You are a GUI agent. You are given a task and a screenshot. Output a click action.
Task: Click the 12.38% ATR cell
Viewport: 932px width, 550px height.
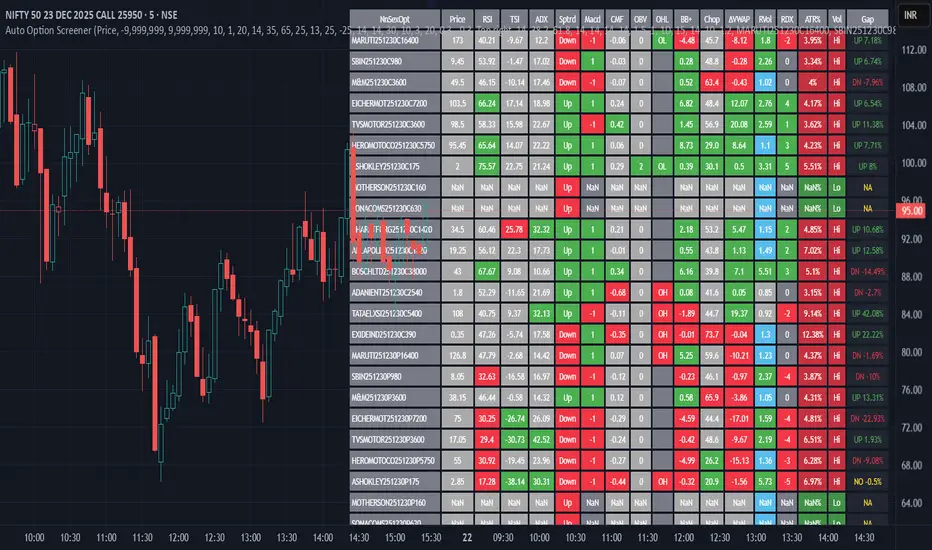pos(813,334)
